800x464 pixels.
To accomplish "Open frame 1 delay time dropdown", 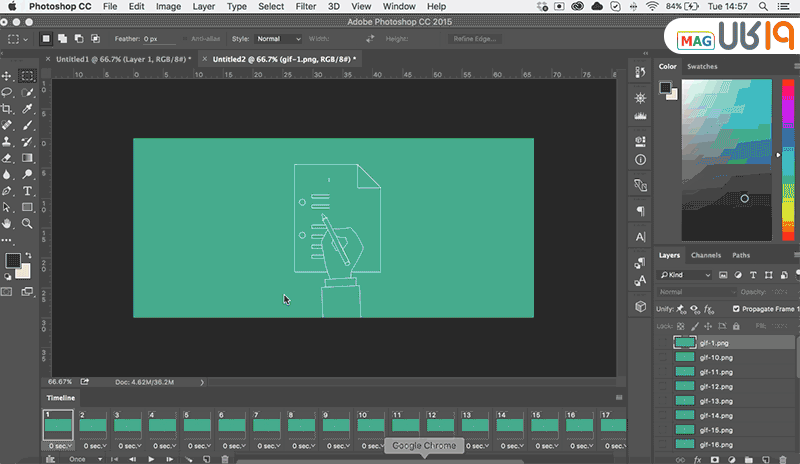I will point(60,445).
